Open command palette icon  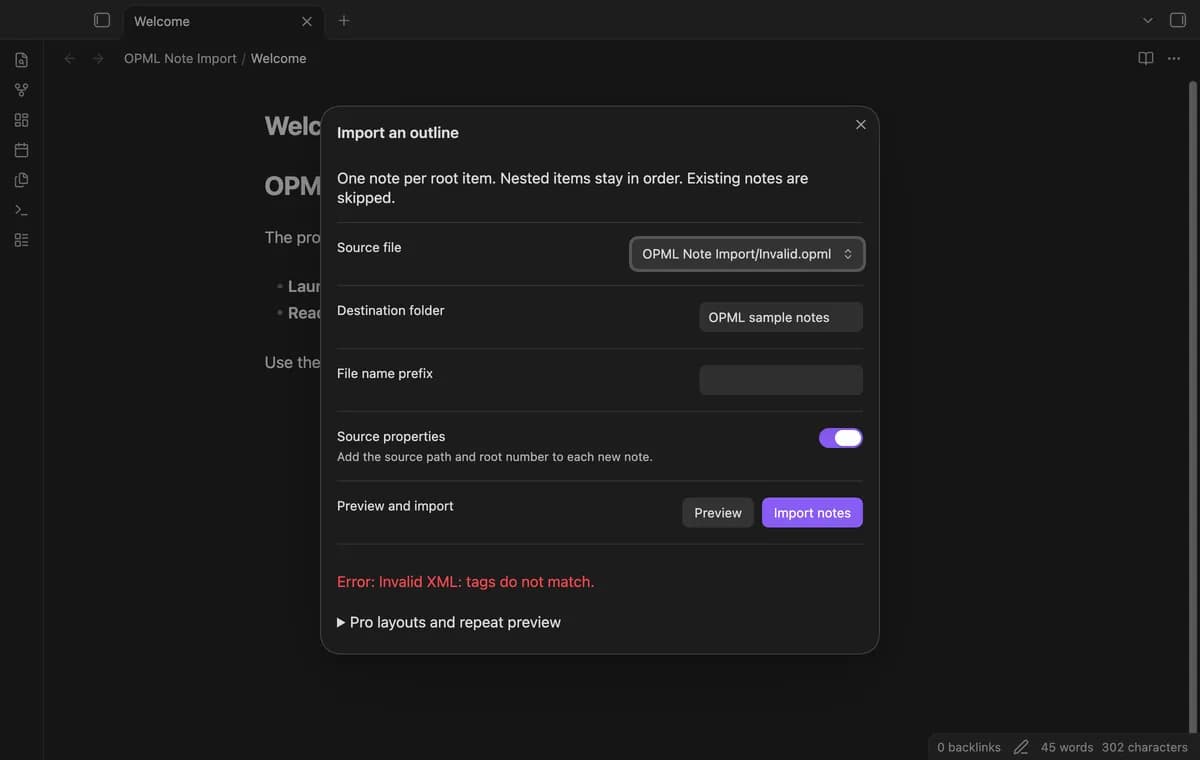click(21, 210)
